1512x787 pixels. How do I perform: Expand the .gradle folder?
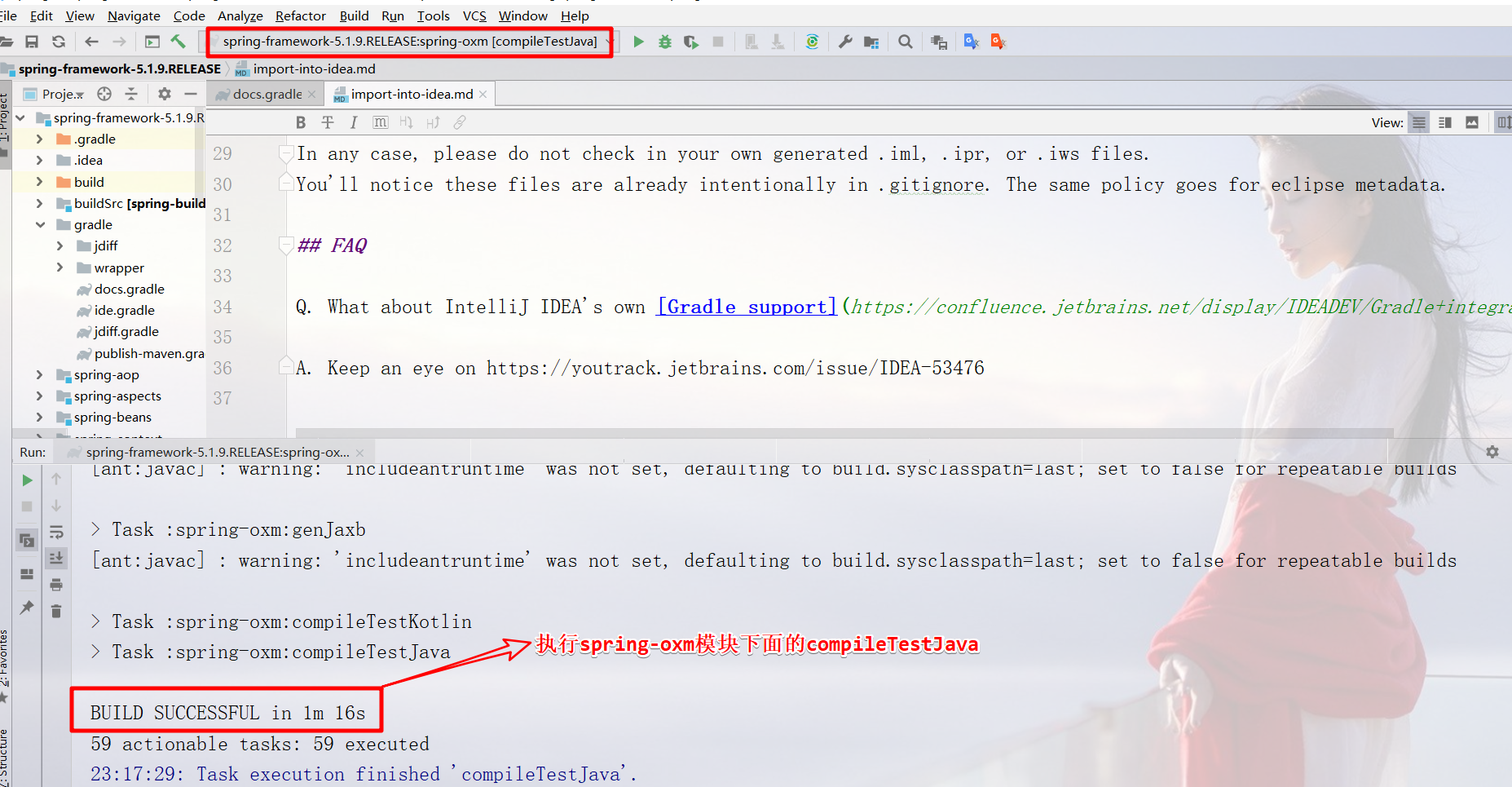click(39, 139)
